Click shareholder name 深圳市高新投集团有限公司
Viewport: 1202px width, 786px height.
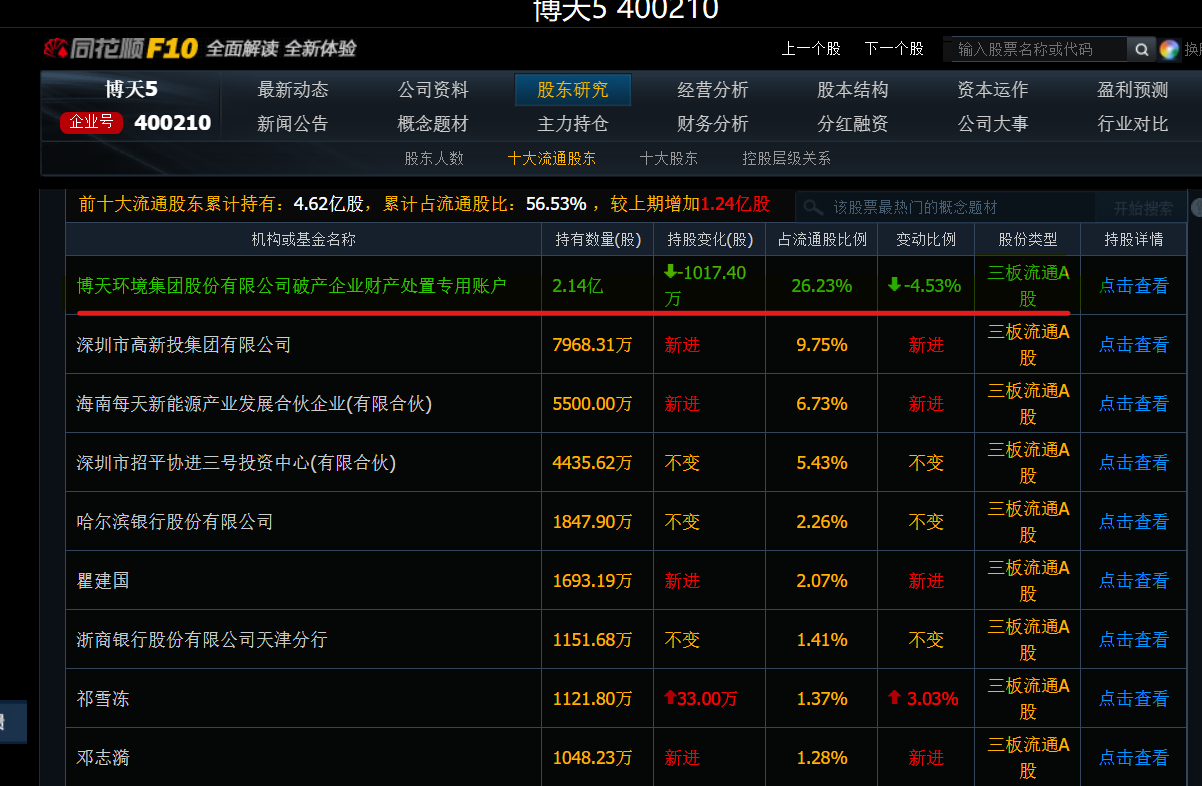pos(184,345)
